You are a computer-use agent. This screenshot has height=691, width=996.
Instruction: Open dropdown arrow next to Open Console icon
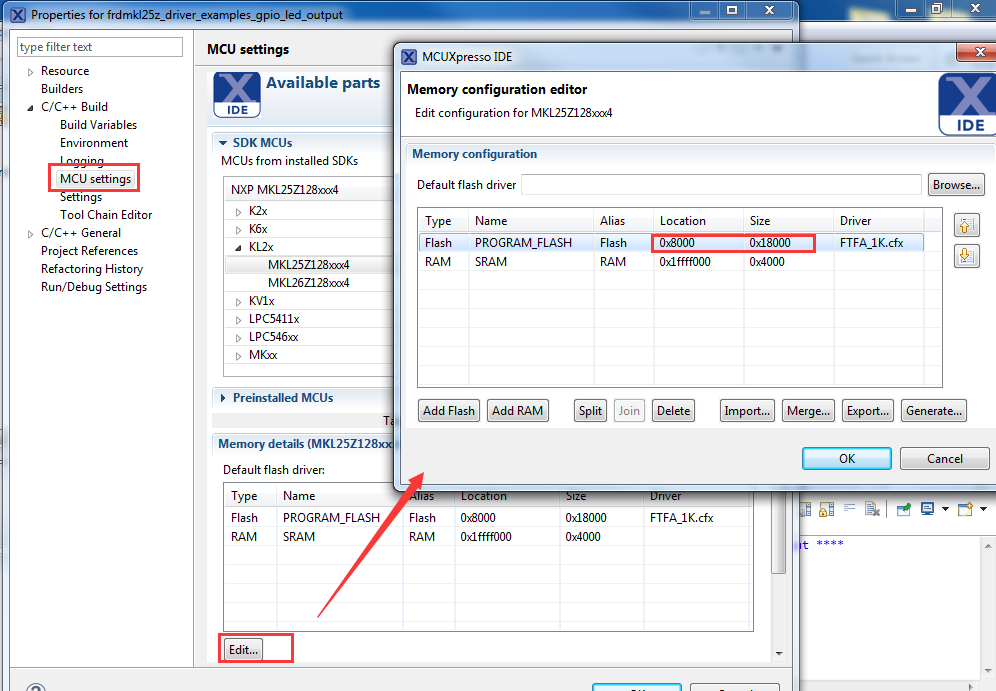point(983,509)
